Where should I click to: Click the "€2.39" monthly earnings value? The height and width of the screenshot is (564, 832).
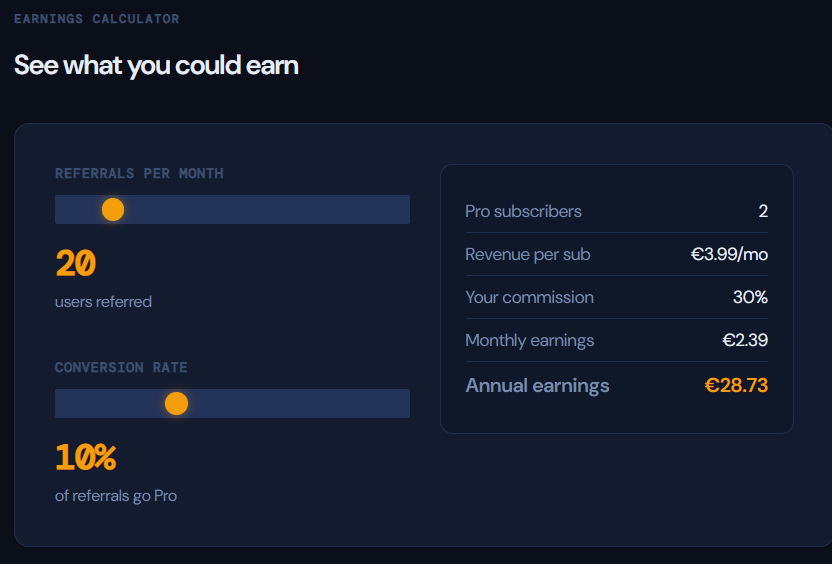pos(745,340)
